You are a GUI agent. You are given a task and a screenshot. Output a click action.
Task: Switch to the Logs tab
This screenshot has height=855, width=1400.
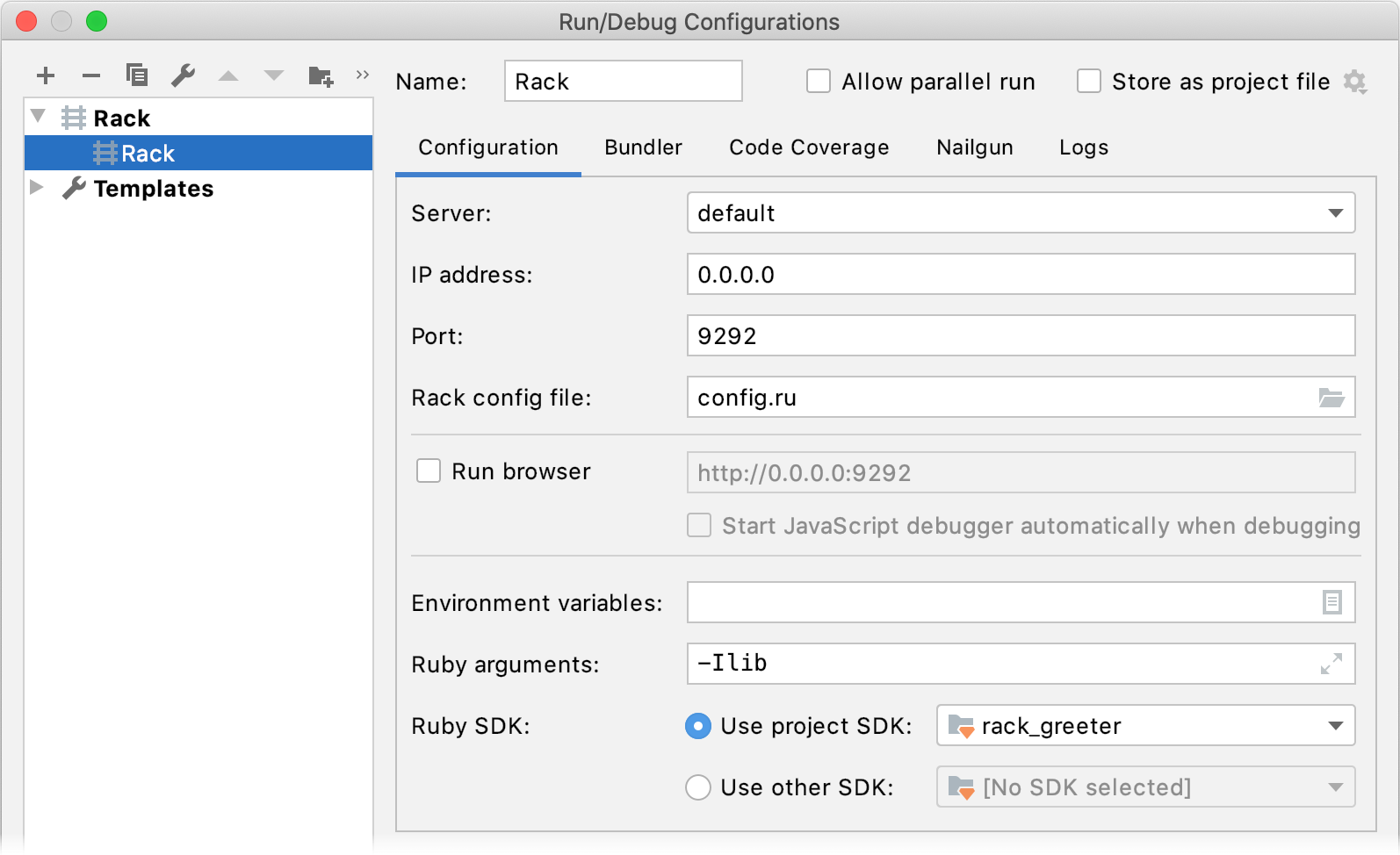pyautogui.click(x=1084, y=147)
